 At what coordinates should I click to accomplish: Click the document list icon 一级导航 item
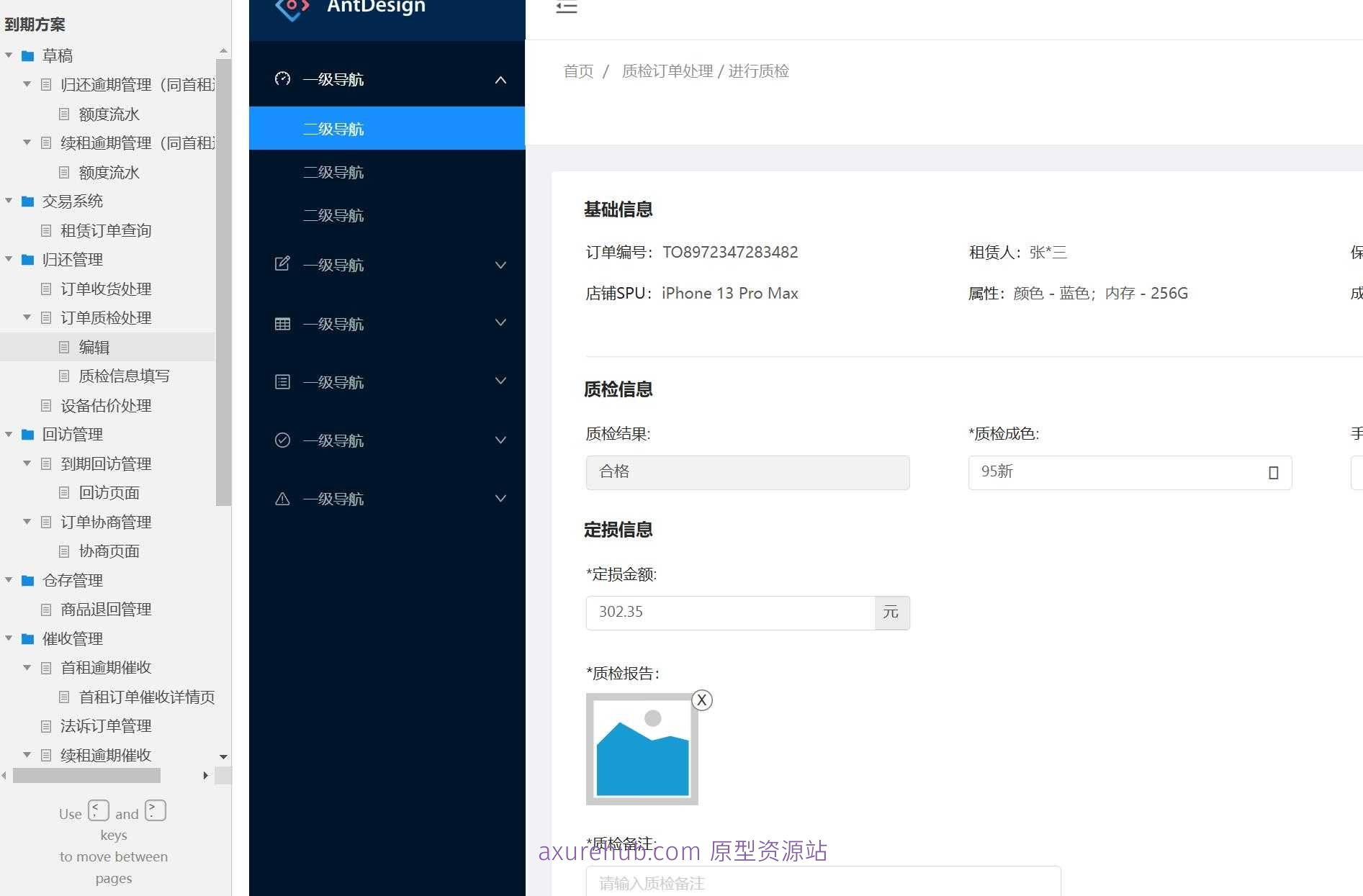[x=282, y=381]
